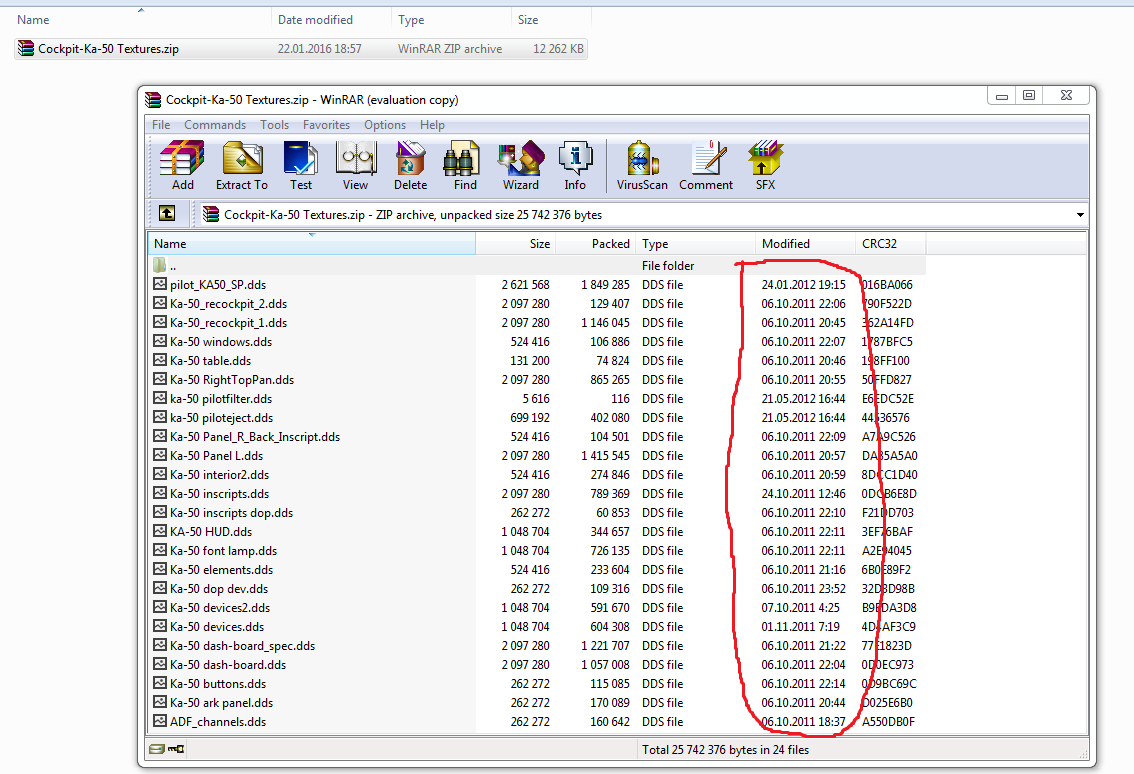Screen dimensions: 1134x774
Task: Select Ka-50 table.dds file
Action: [210, 360]
